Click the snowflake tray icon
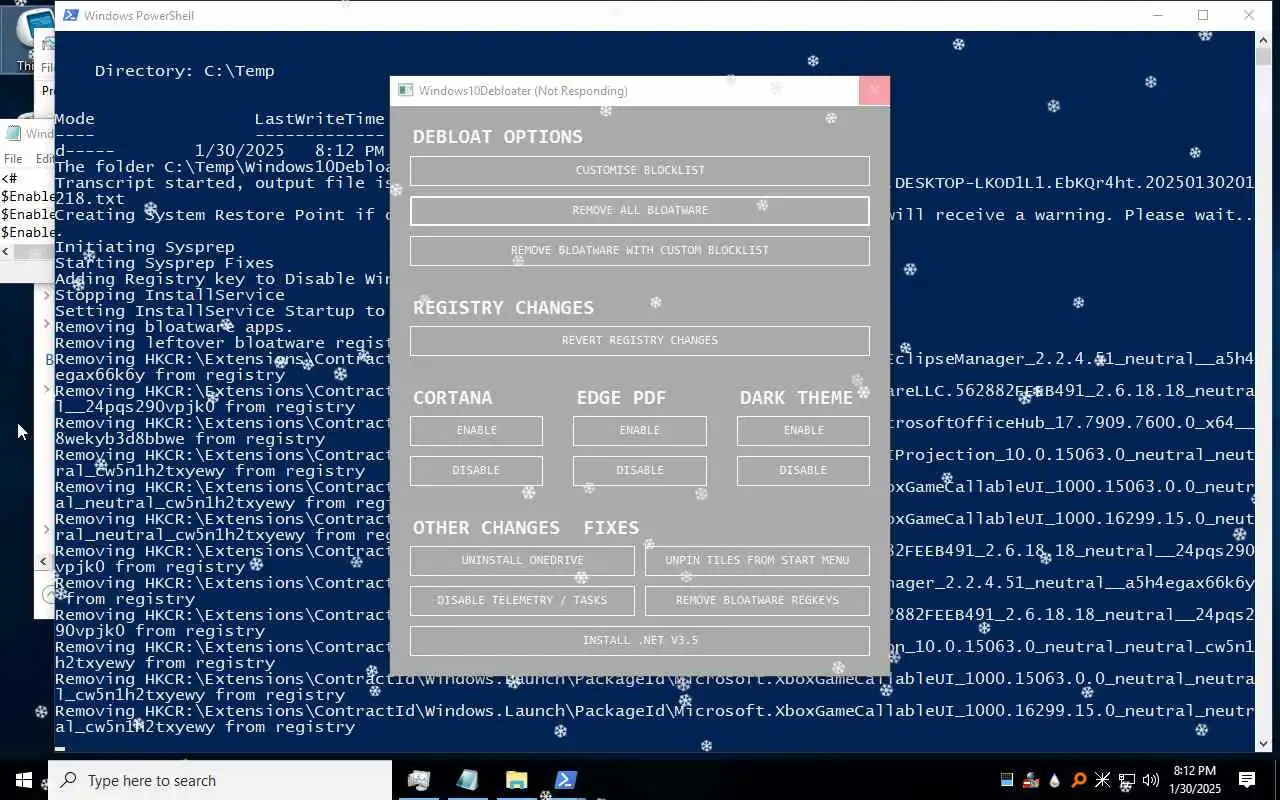 pyautogui.click(x=1102, y=780)
